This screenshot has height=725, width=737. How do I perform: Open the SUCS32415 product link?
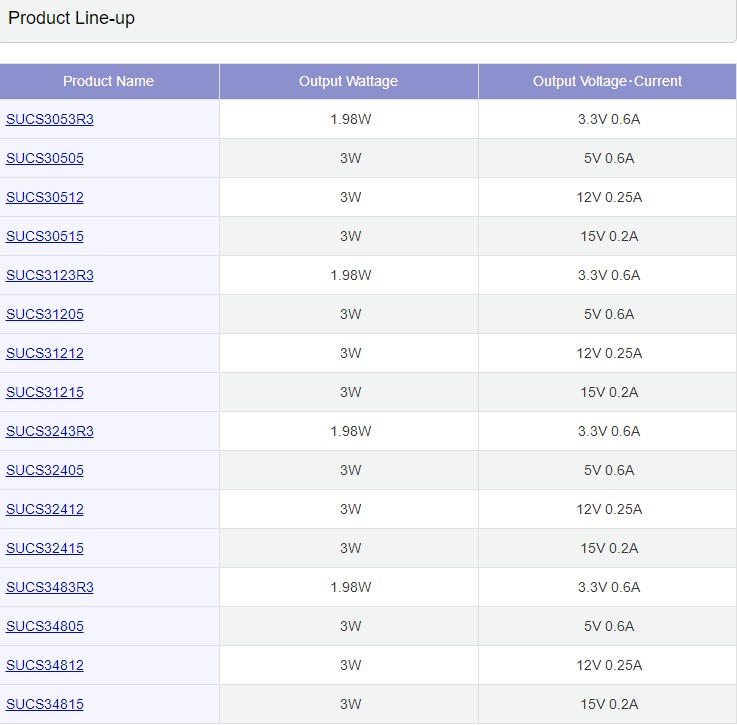point(45,548)
